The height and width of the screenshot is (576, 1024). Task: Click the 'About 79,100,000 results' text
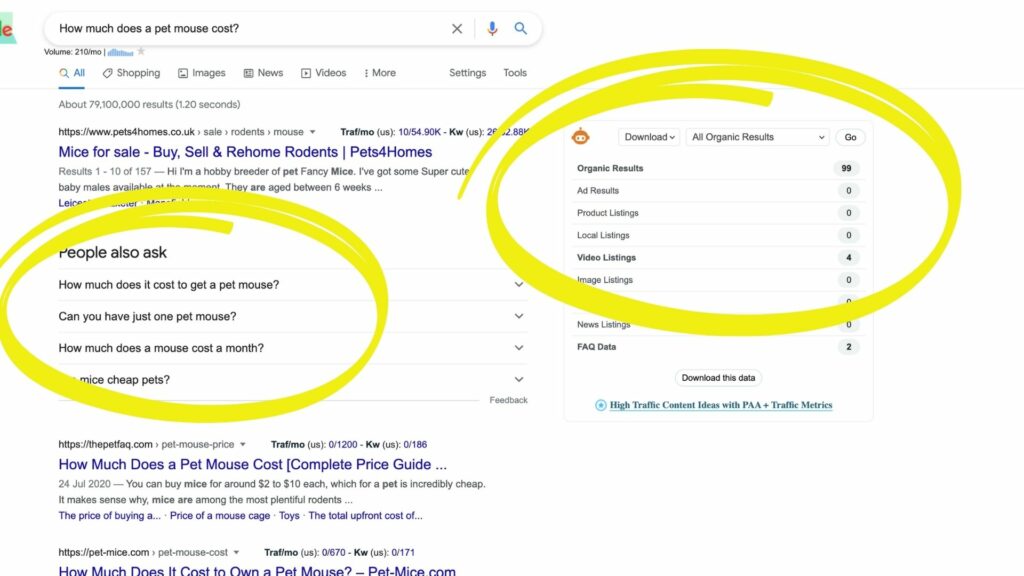click(x=149, y=104)
